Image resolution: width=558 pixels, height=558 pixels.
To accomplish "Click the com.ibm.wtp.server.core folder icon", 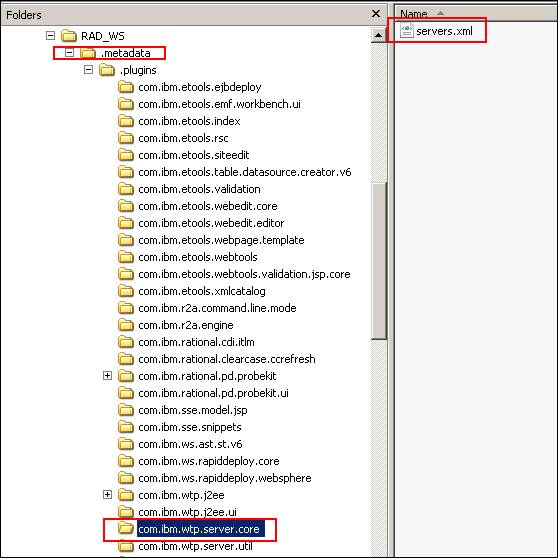I will click(x=126, y=529).
